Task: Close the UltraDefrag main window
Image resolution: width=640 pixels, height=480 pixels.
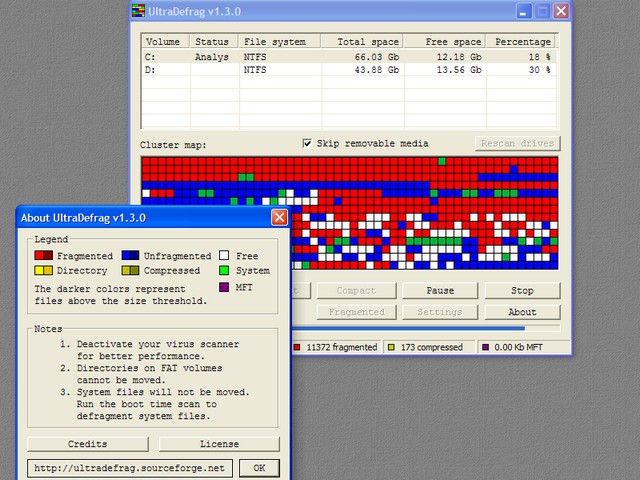Action: click(x=561, y=11)
